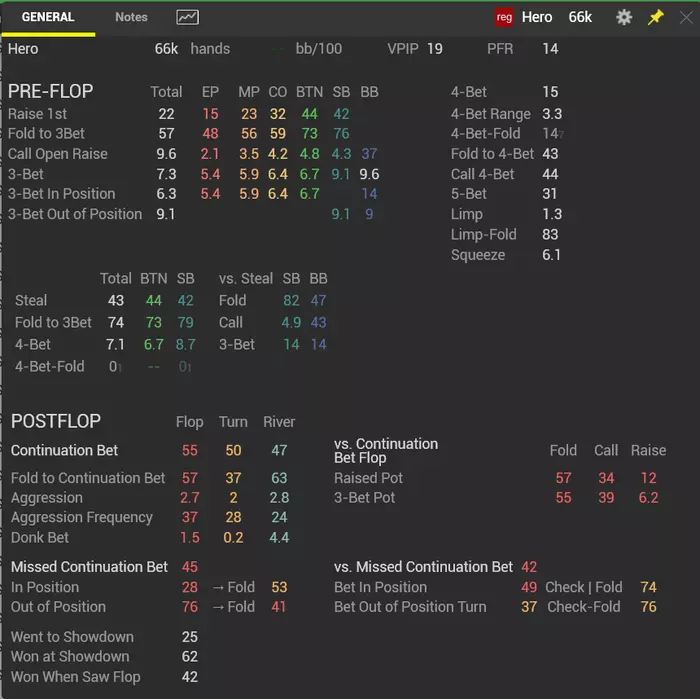The width and height of the screenshot is (700, 699).
Task: Click Won When Saw Flop value 42
Action: point(190,677)
